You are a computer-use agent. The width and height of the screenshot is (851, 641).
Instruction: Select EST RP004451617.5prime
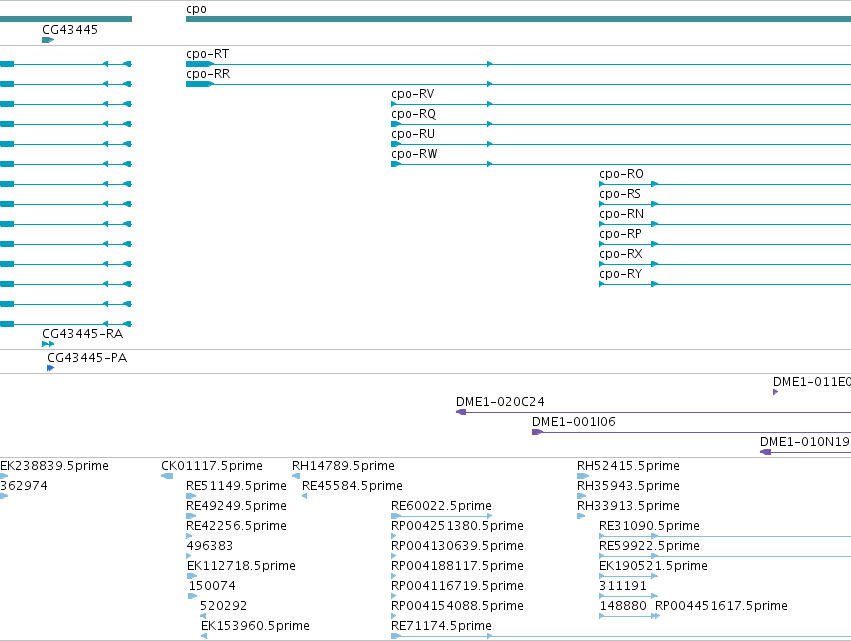pyautogui.click(x=721, y=607)
